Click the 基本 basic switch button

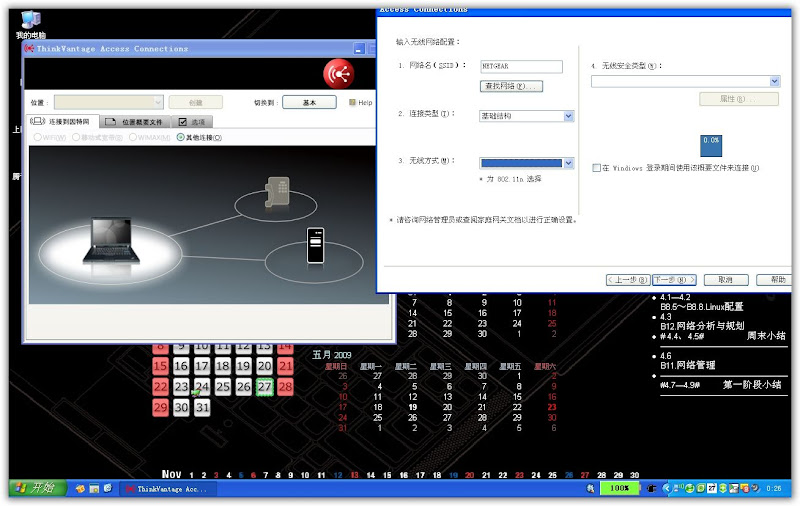(x=309, y=102)
